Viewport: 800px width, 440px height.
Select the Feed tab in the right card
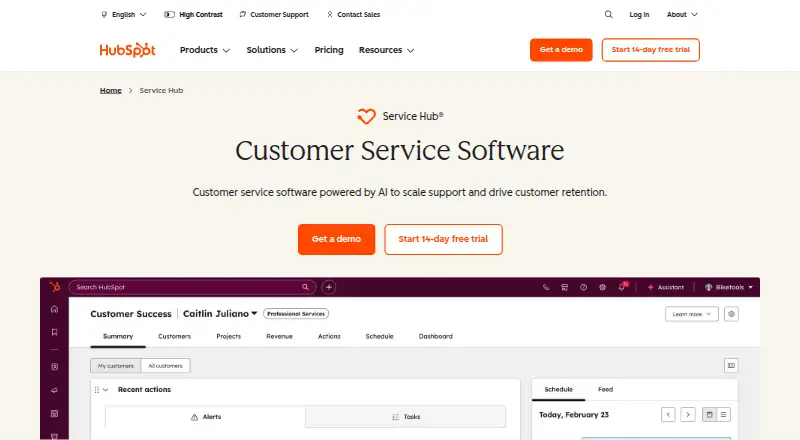pyautogui.click(x=606, y=389)
